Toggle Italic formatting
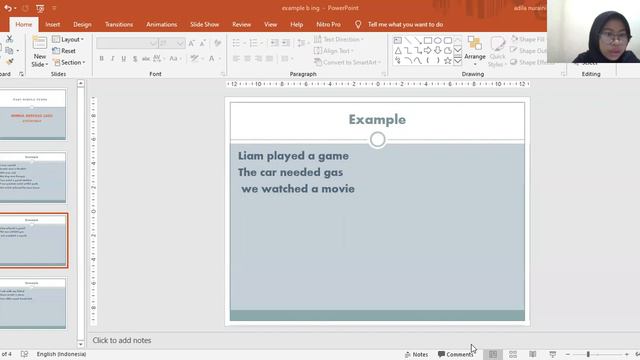This screenshot has height=360, width=640. pyautogui.click(x=113, y=59)
